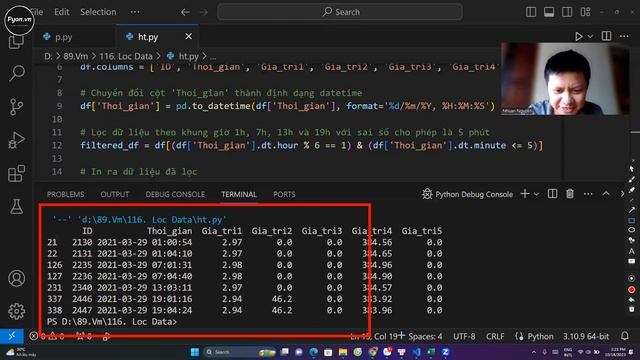Go back with the left arrow
The image size is (640, 360).
click(x=185, y=12)
